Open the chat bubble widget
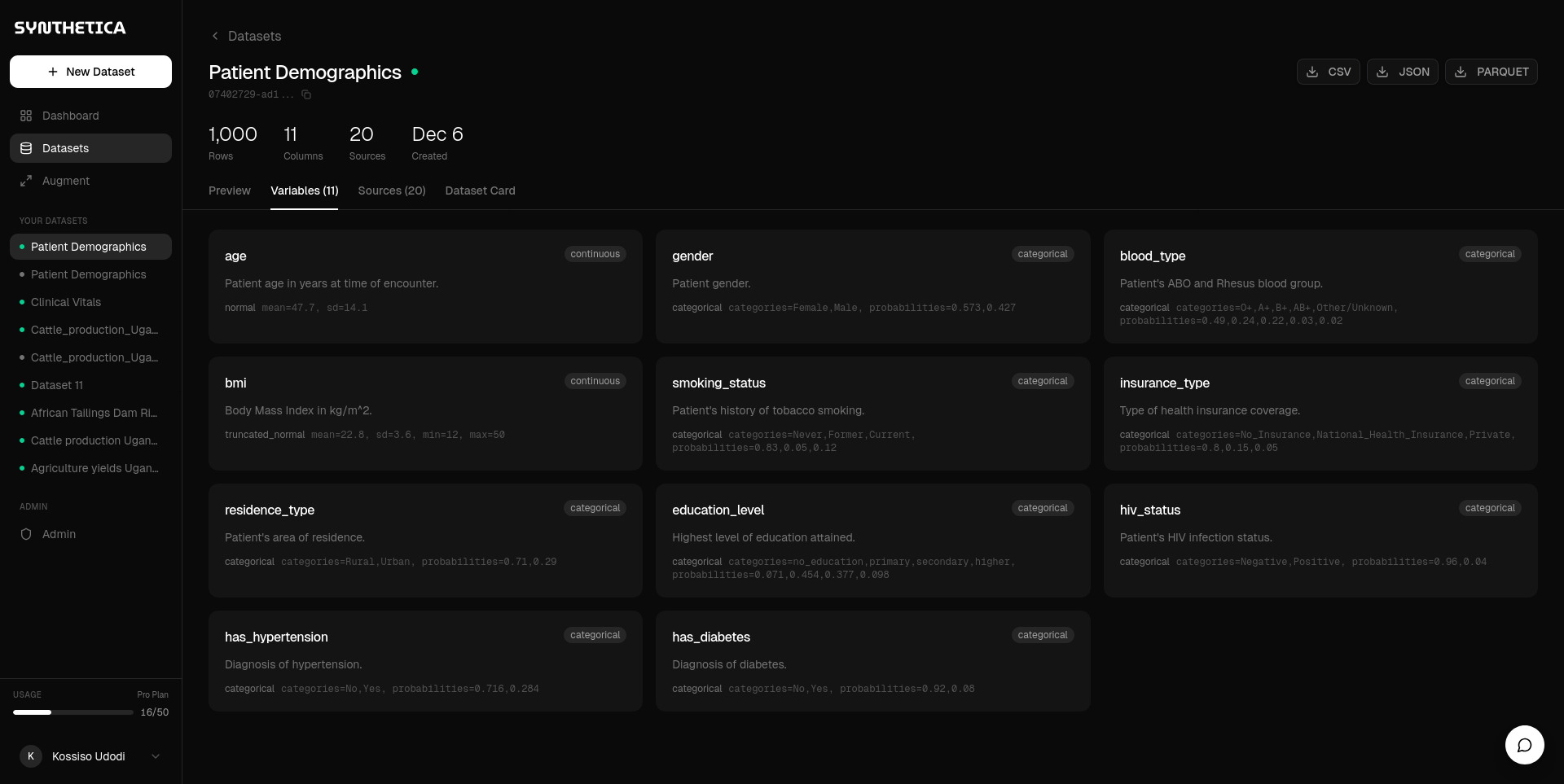1564x784 pixels. click(1525, 745)
